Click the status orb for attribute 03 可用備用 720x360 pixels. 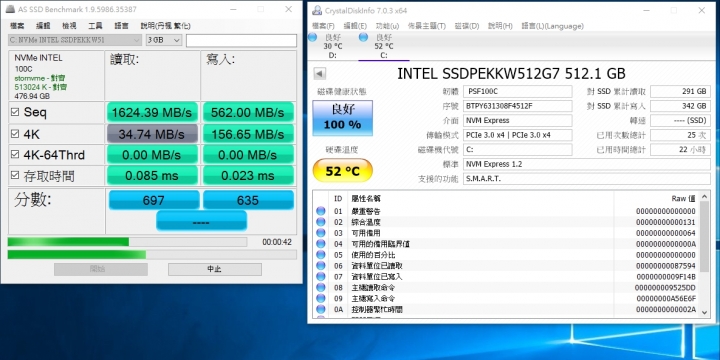[321, 233]
